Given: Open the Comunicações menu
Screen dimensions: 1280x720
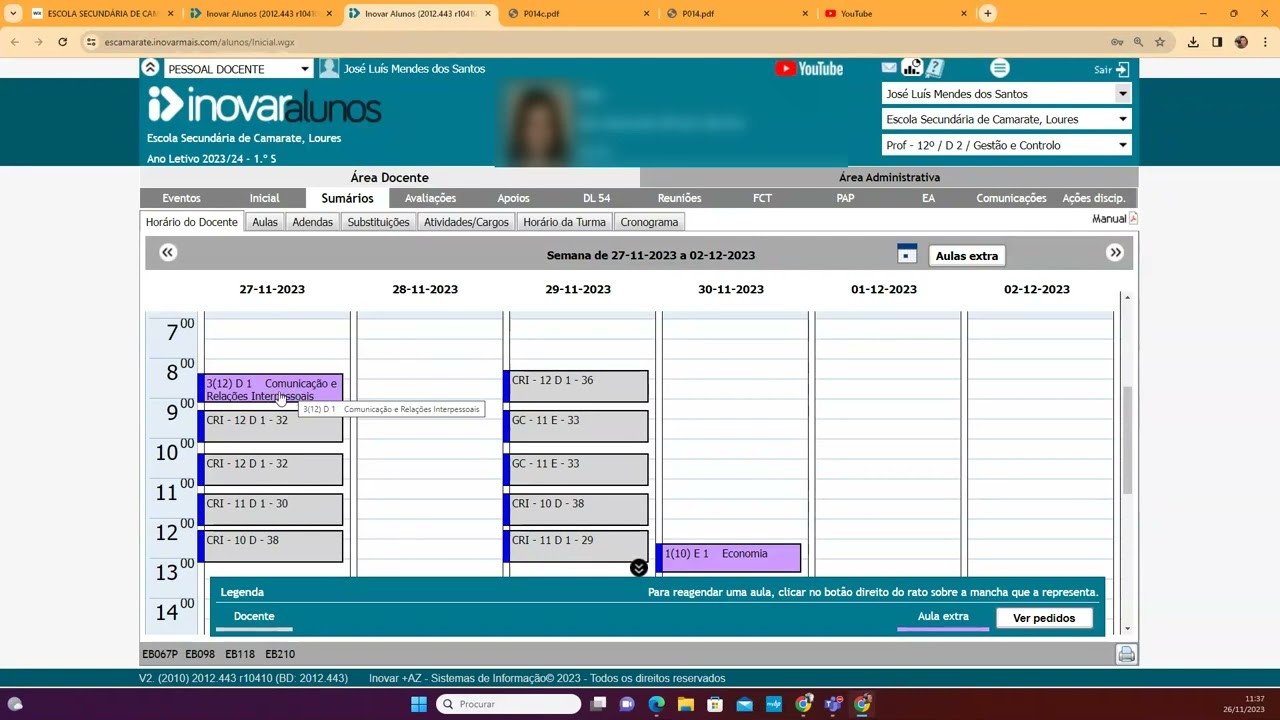Looking at the screenshot, I should coord(1011,198).
